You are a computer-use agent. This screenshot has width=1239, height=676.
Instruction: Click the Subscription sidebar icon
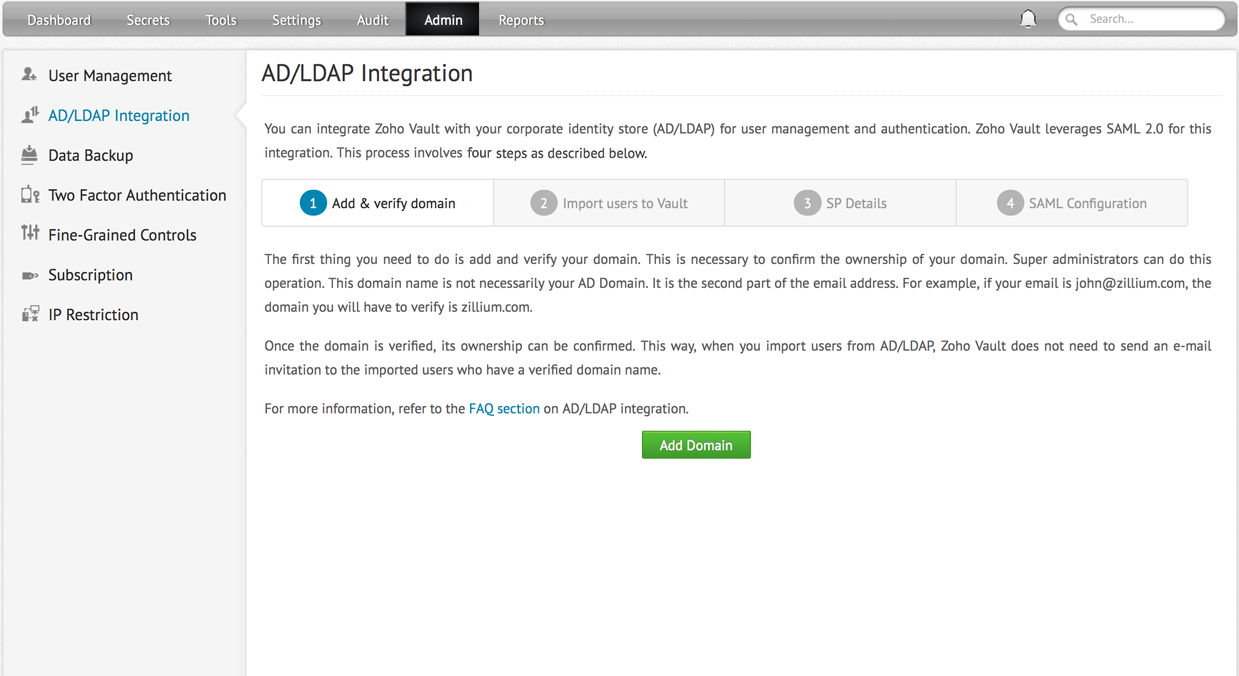point(30,275)
